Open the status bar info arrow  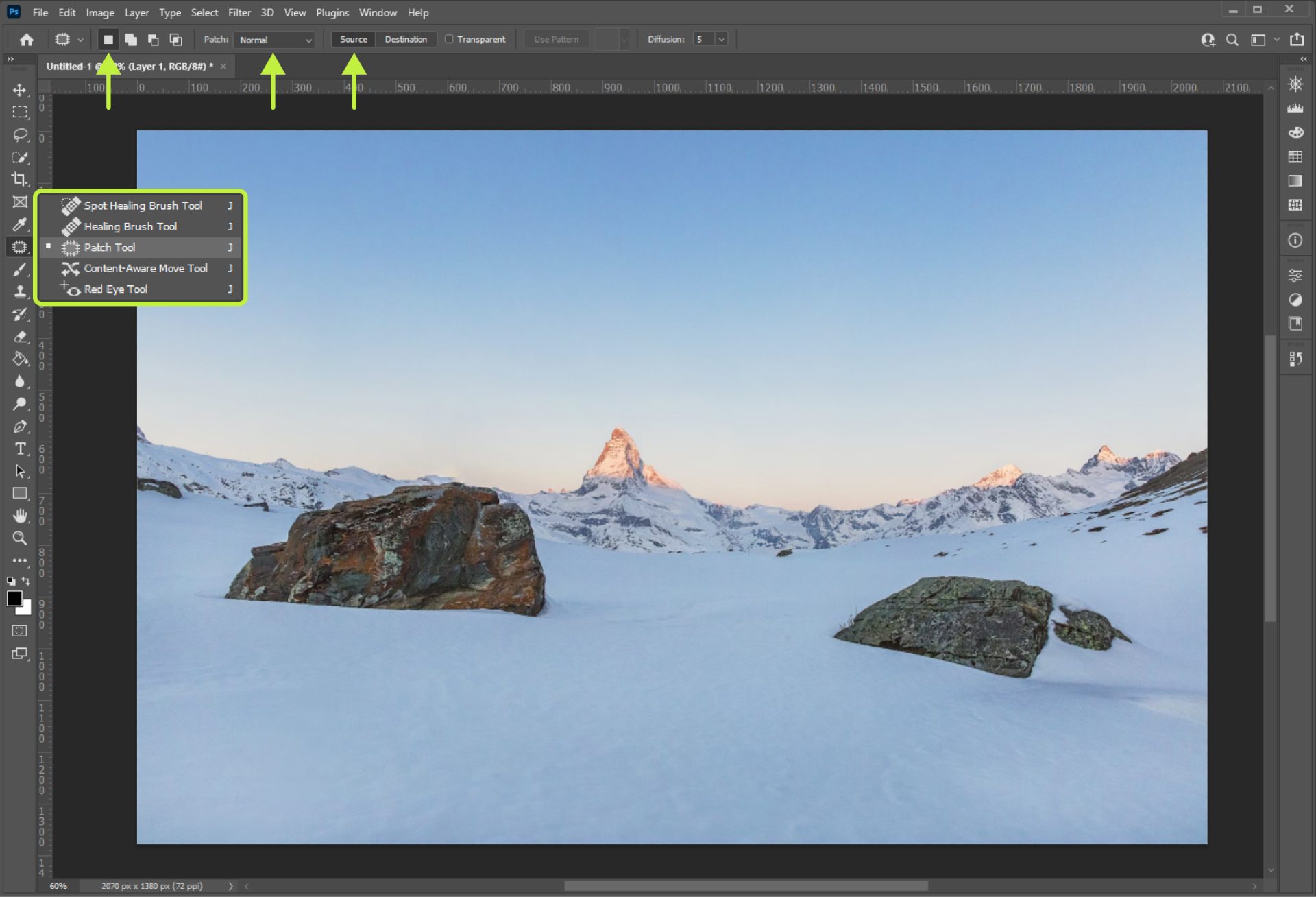point(231,886)
